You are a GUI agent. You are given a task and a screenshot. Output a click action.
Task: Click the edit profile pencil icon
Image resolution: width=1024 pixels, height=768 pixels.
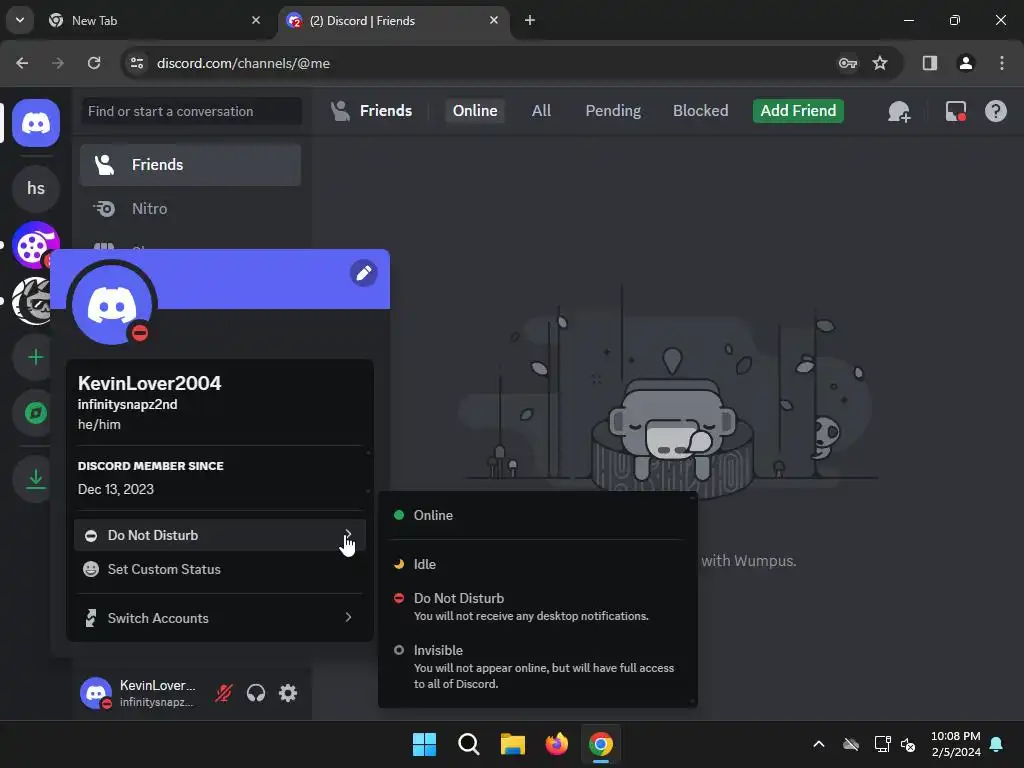point(364,273)
